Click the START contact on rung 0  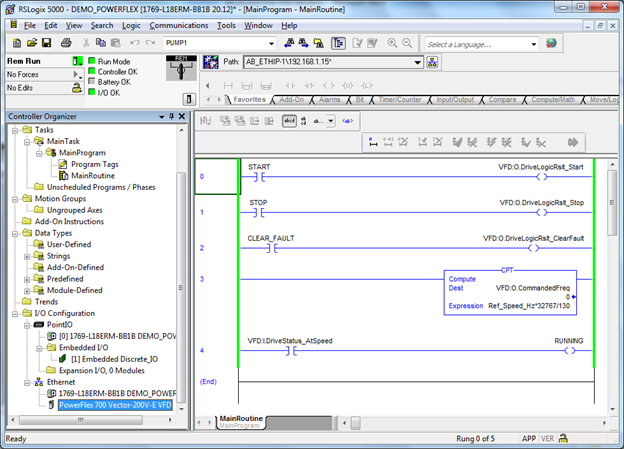click(x=259, y=177)
